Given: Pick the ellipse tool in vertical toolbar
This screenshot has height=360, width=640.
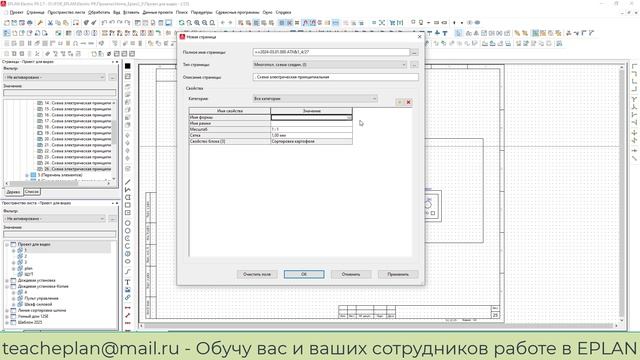Looking at the screenshot, I should click(128, 261).
